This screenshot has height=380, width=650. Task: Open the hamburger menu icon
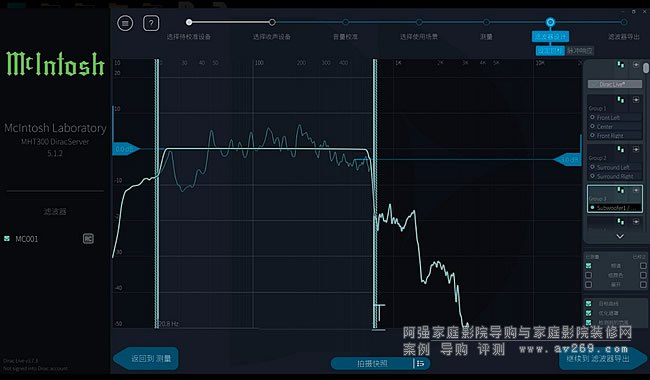(125, 23)
